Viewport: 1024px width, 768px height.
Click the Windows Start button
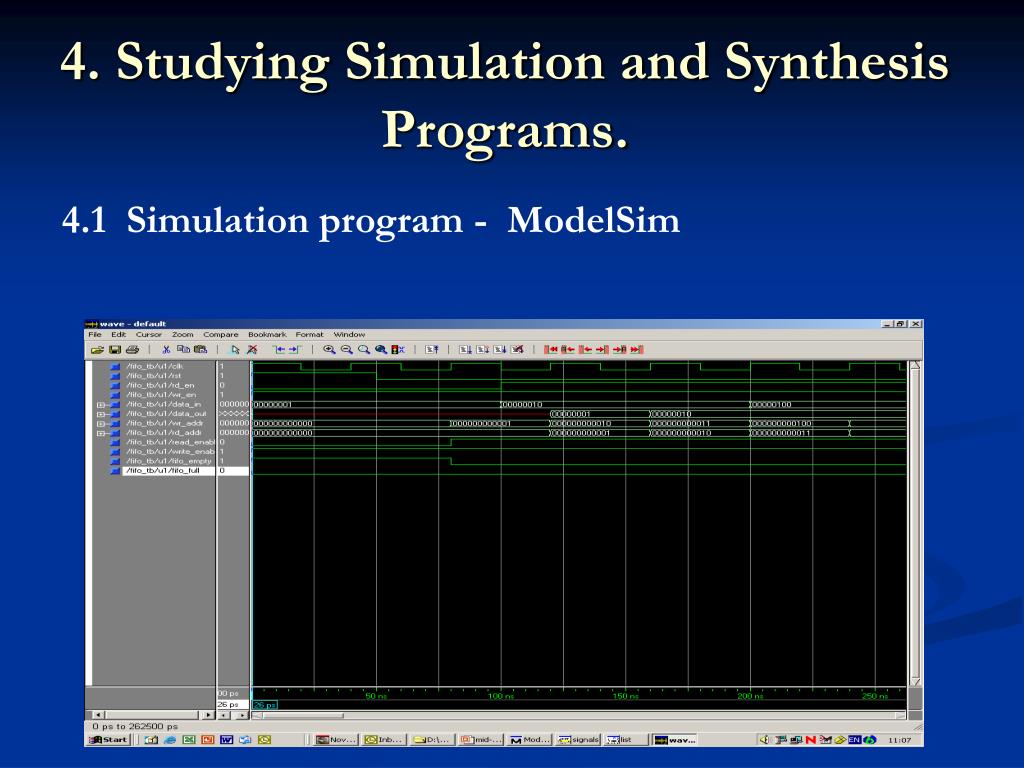pyautogui.click(x=108, y=740)
